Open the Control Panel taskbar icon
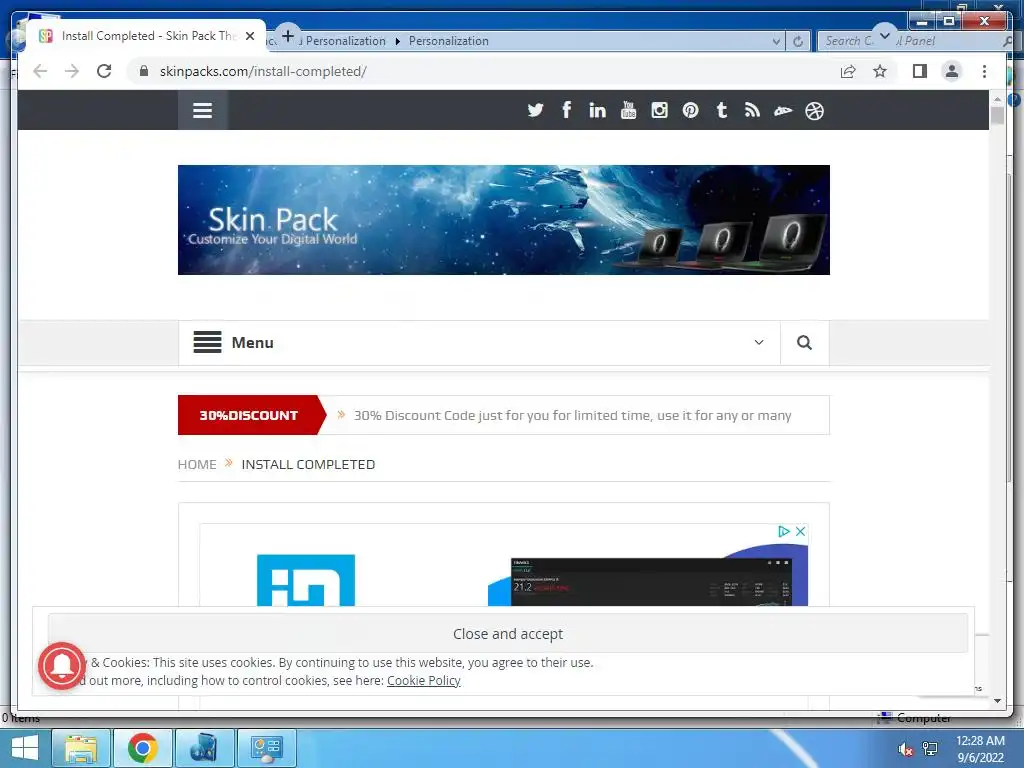Viewport: 1024px width, 768px height. point(266,748)
